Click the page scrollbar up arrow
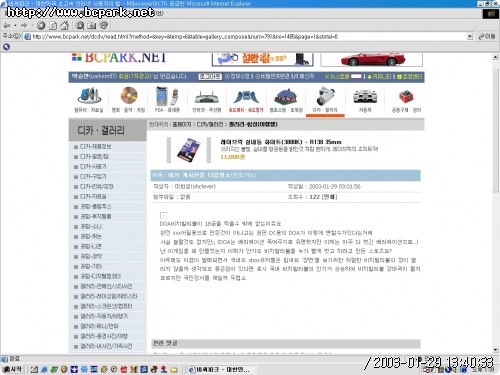Screen dimensions: 500x375 496,57
